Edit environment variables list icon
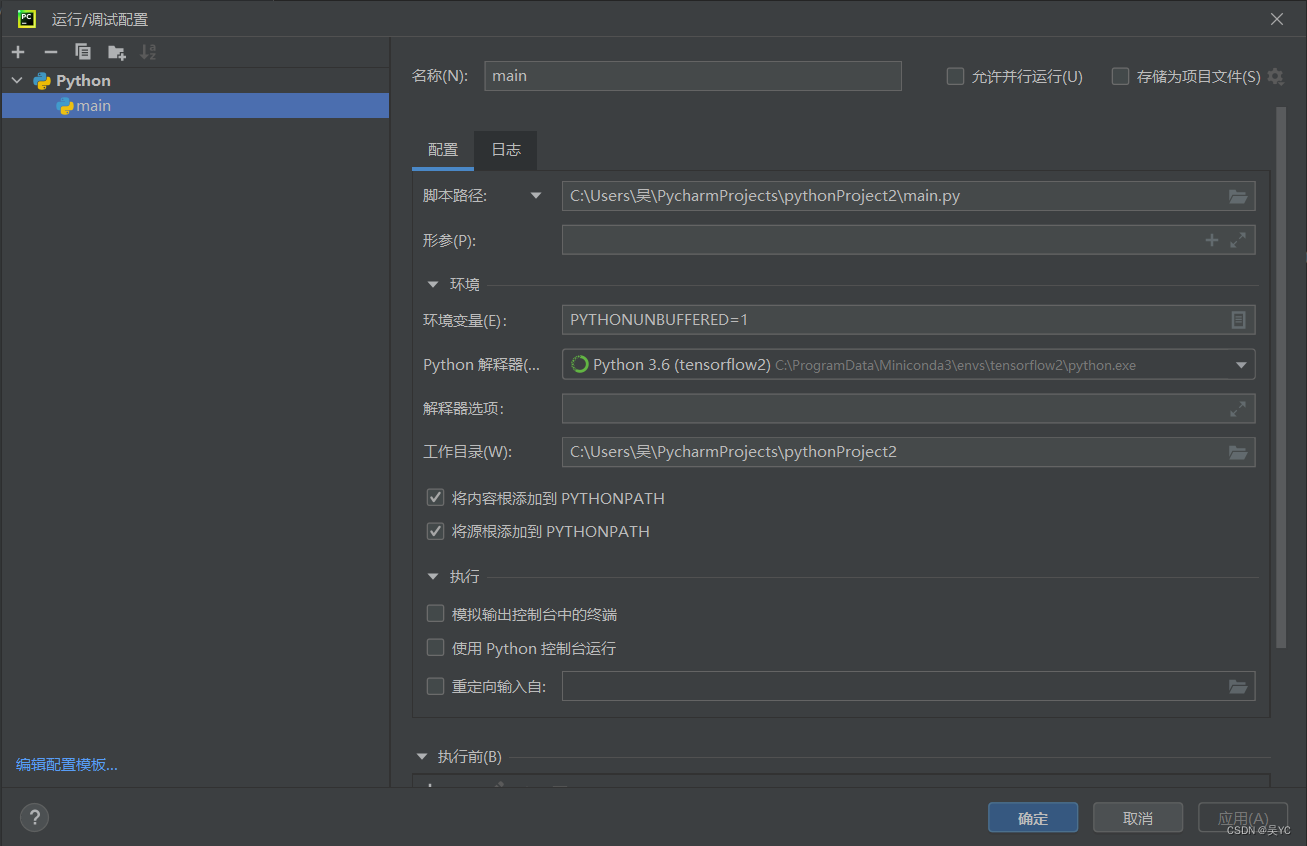This screenshot has height=846, width=1307. 1238,320
